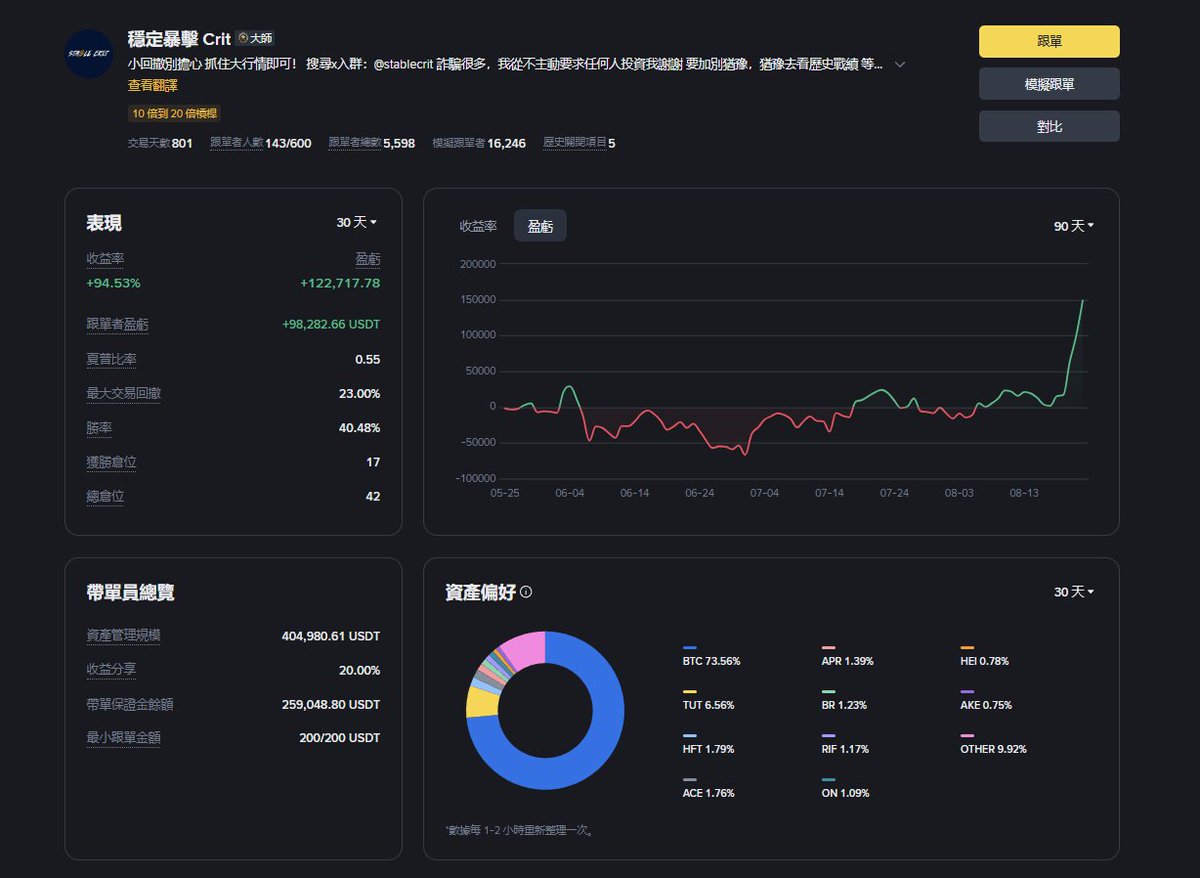The height and width of the screenshot is (878, 1200).
Task: Click the TUT 6.56% legend swatch
Action: point(690,692)
